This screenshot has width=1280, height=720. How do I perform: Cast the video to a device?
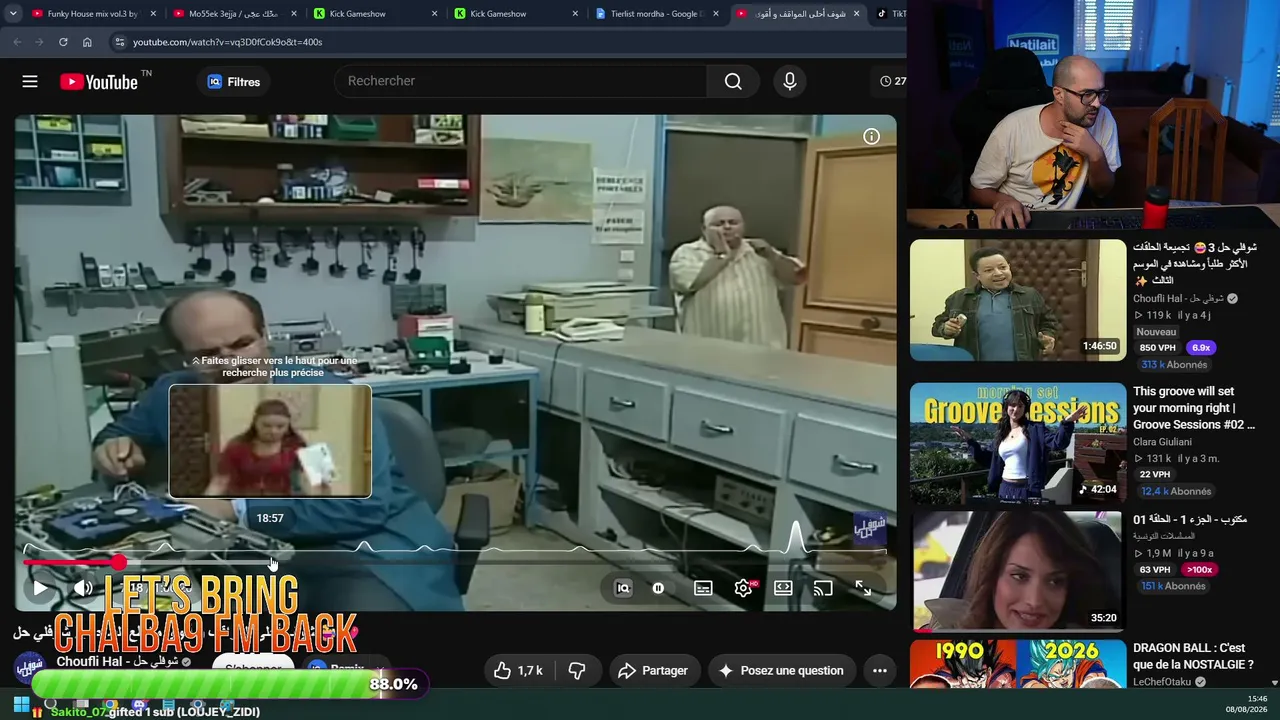click(823, 588)
